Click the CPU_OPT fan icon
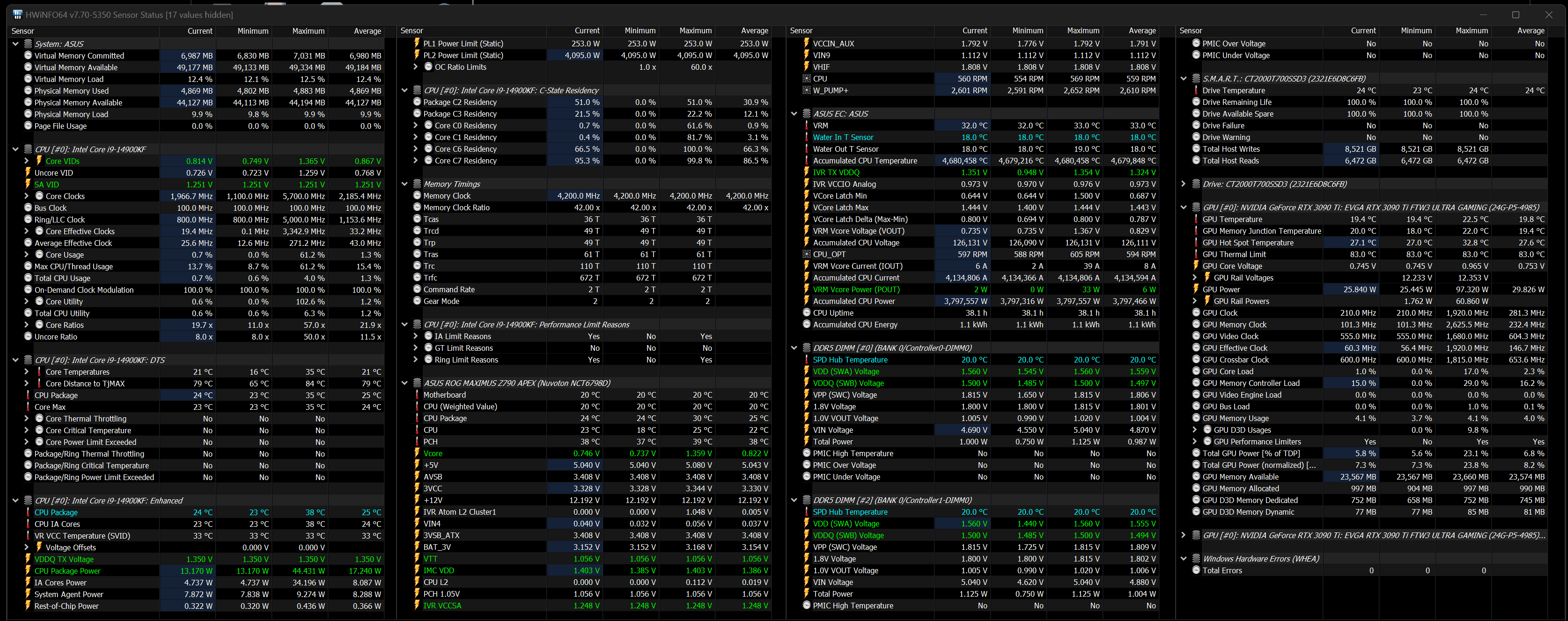 tap(807, 254)
